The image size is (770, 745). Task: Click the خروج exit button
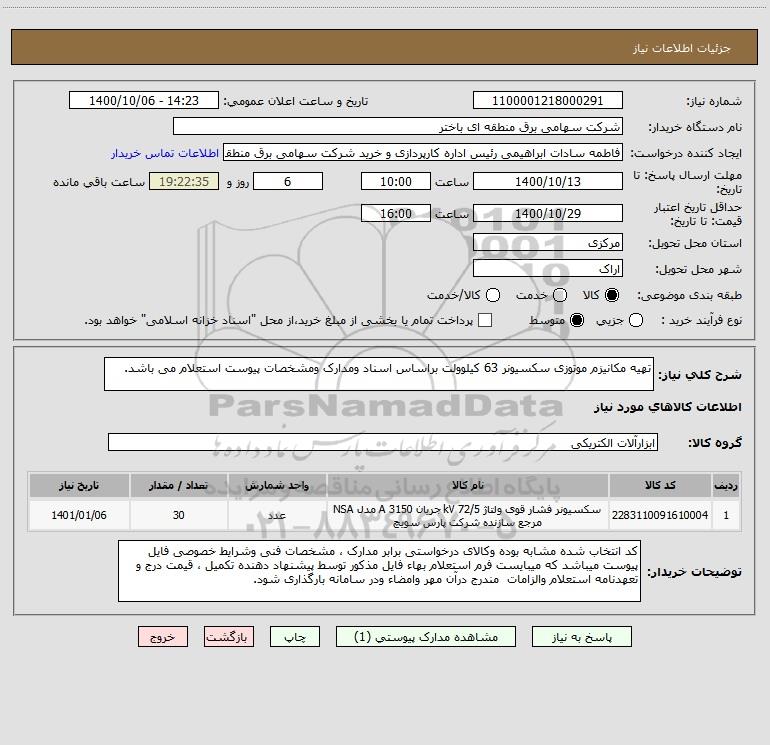(x=163, y=637)
